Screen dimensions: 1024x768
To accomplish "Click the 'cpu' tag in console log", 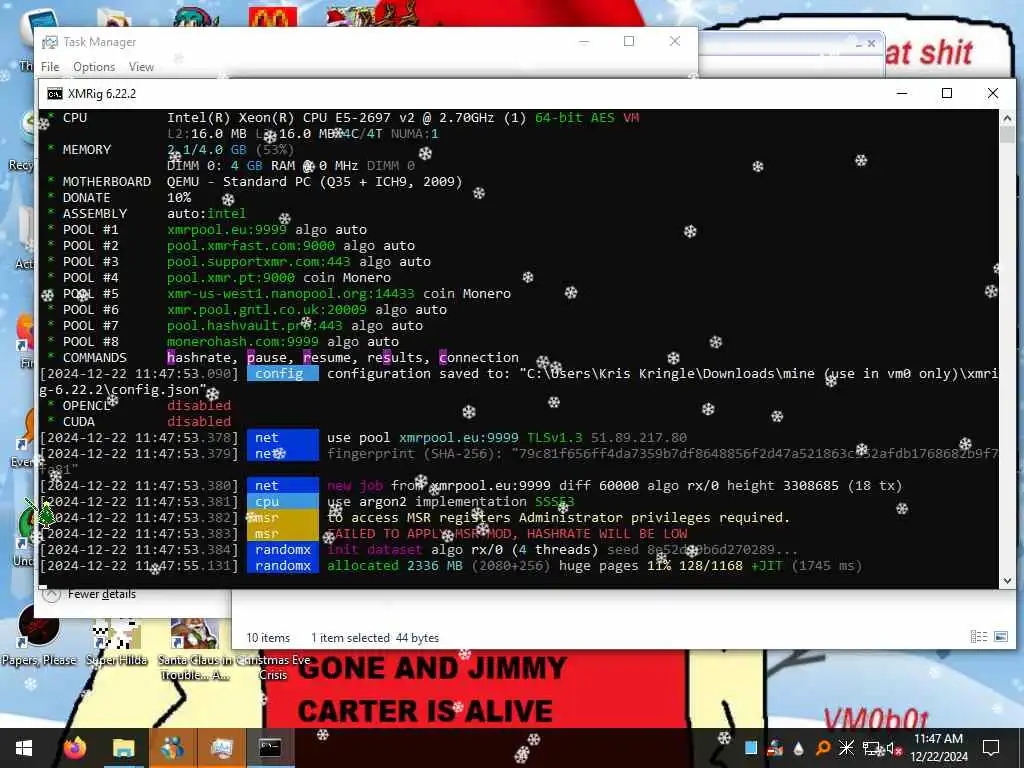I will tap(283, 502).
